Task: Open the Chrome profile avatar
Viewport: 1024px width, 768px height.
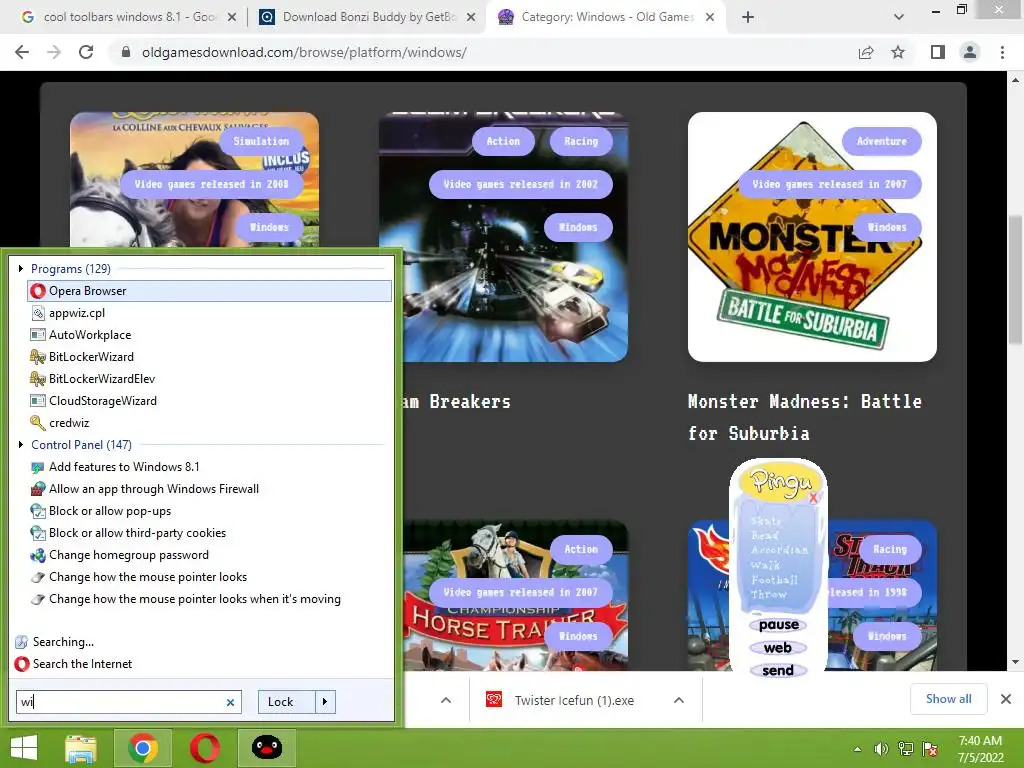Action: click(x=970, y=52)
